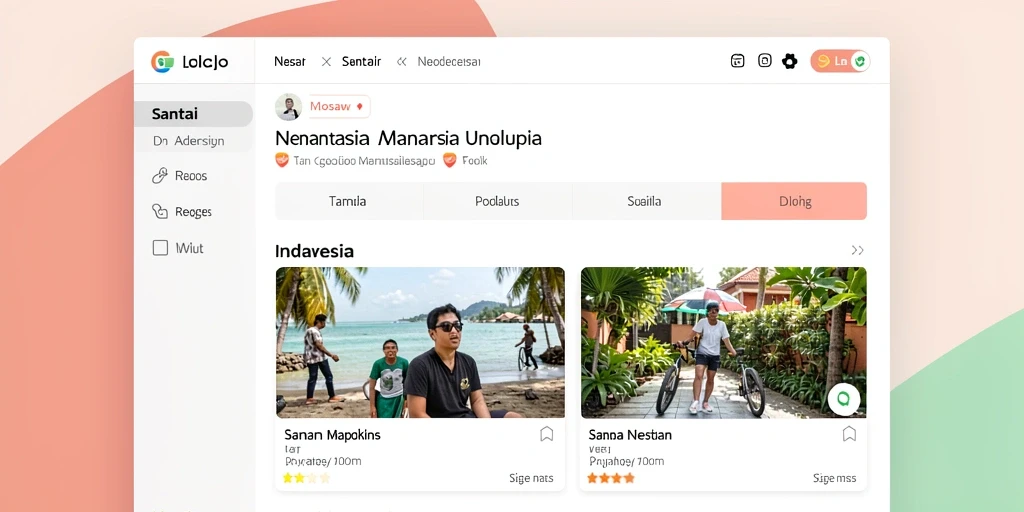This screenshot has width=1024, height=512.
Task: Switch to the Soaiila tab
Action: click(647, 201)
